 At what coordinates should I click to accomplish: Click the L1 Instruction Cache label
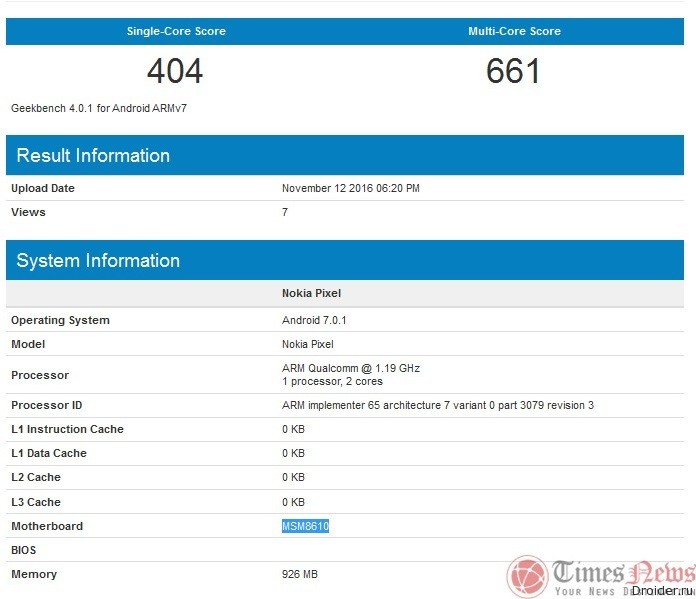click(67, 429)
